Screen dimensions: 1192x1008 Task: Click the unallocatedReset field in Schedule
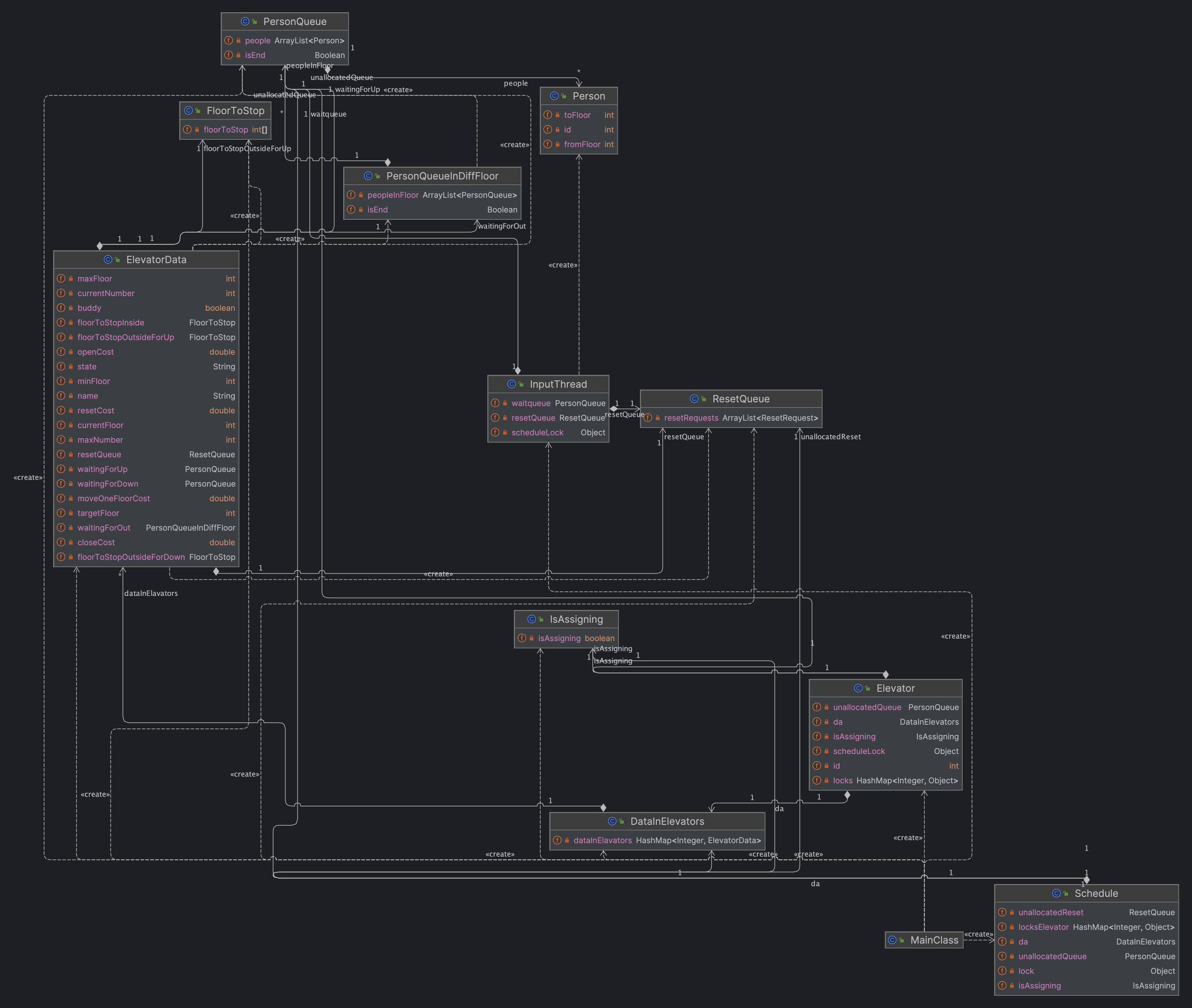pyautogui.click(x=1086, y=912)
